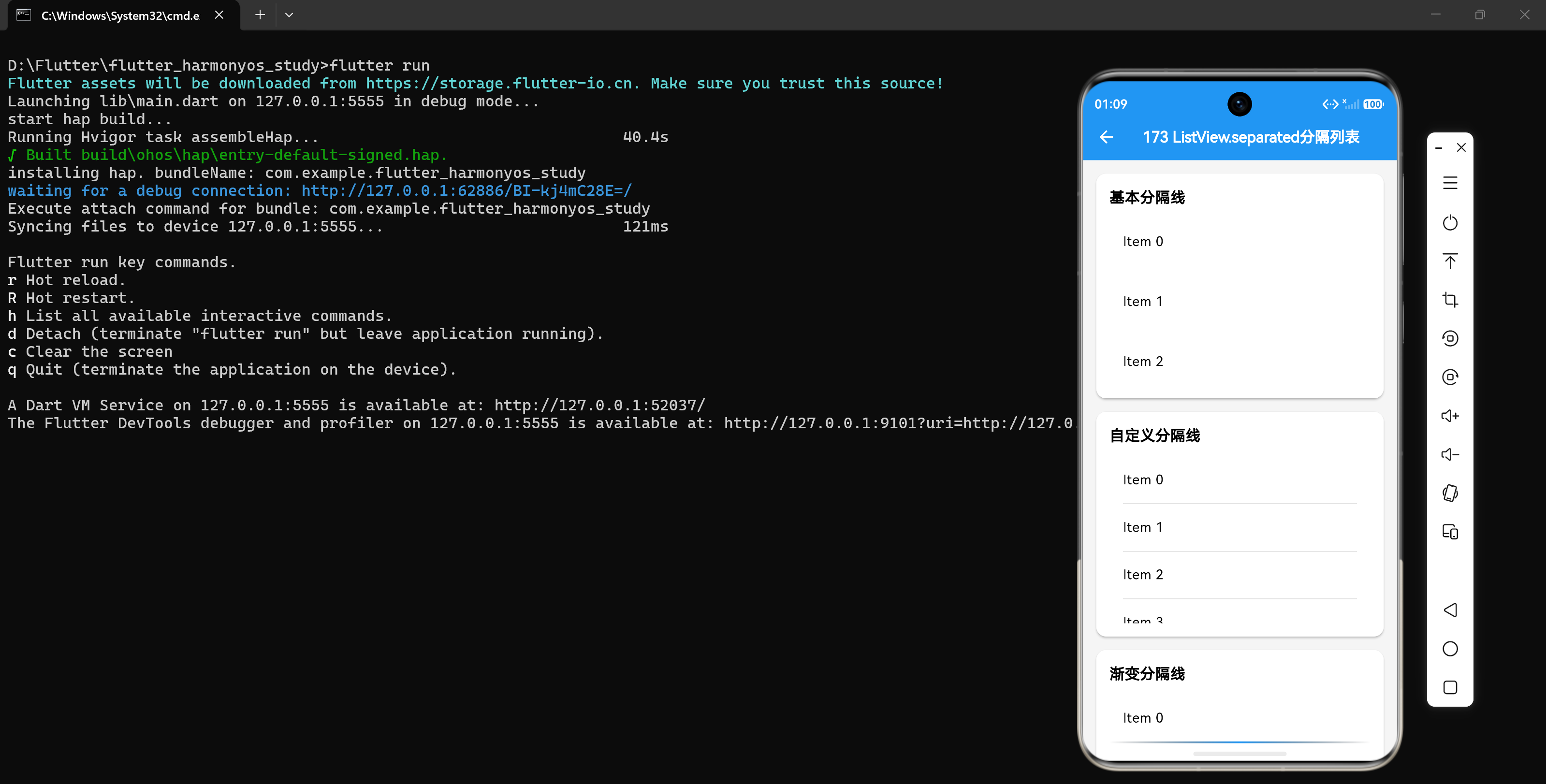Select the cmd.exe terminal tab
Viewport: 1546px width, 784px height.
[124, 15]
